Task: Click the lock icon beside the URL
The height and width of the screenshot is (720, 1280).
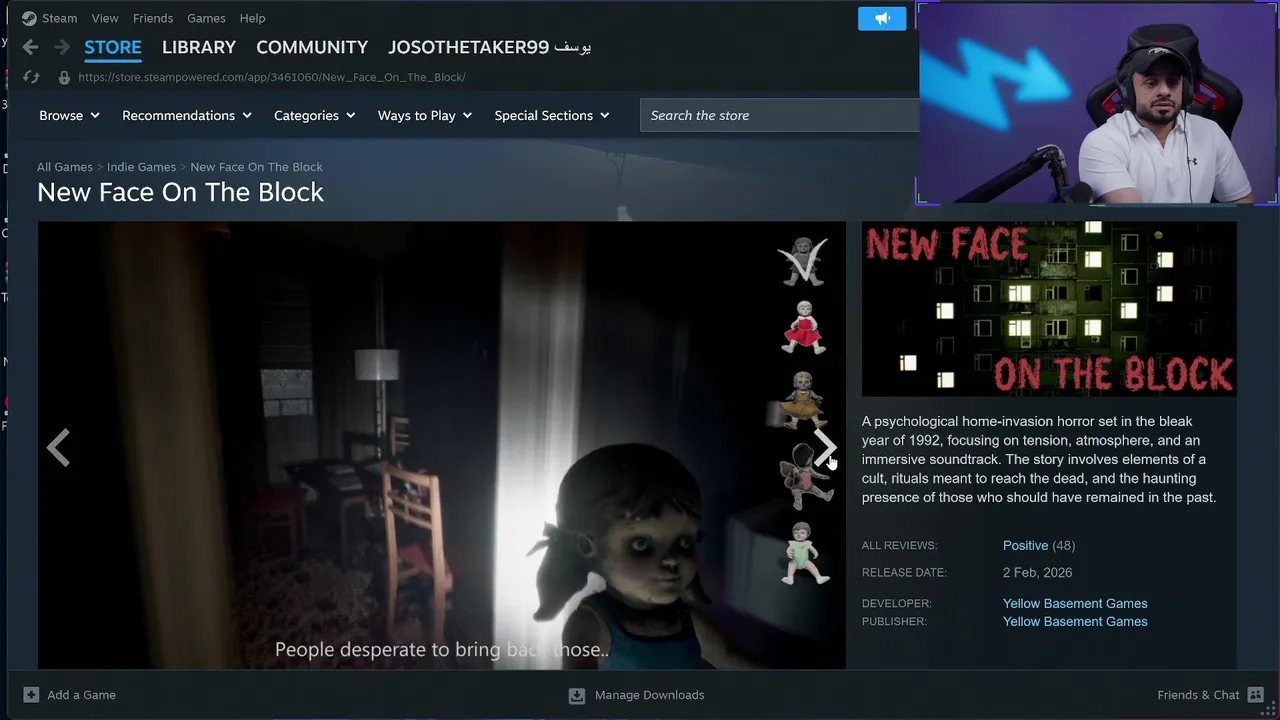Action: point(64,77)
